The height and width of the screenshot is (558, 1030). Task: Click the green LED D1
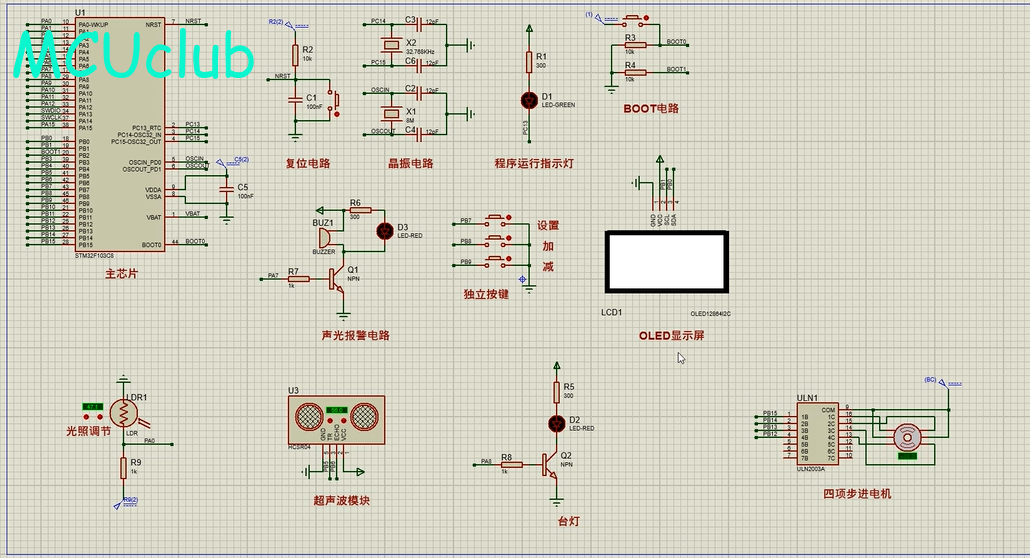[x=529, y=101]
